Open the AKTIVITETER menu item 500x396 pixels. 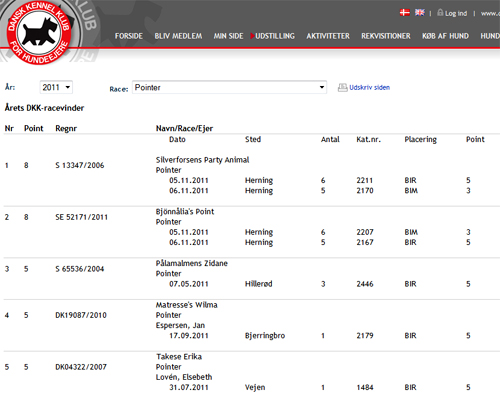pos(328,36)
